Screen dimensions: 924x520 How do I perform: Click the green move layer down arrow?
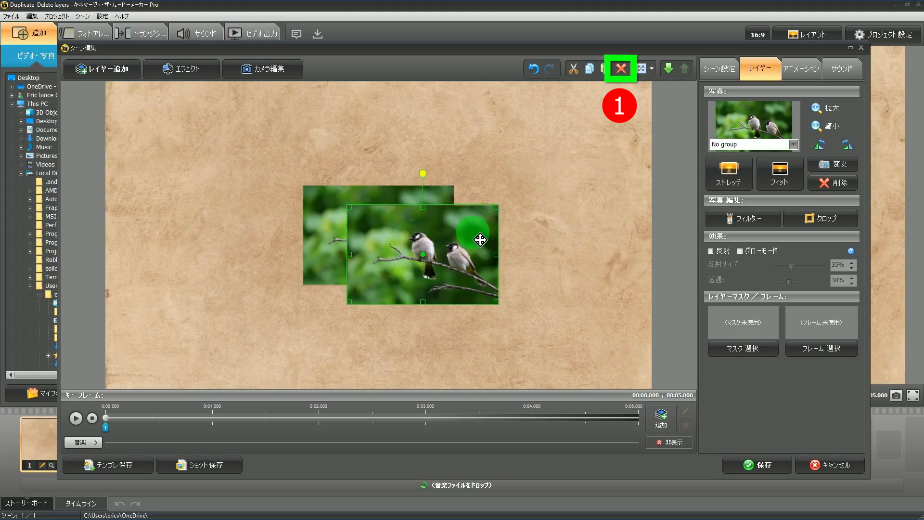click(x=668, y=68)
